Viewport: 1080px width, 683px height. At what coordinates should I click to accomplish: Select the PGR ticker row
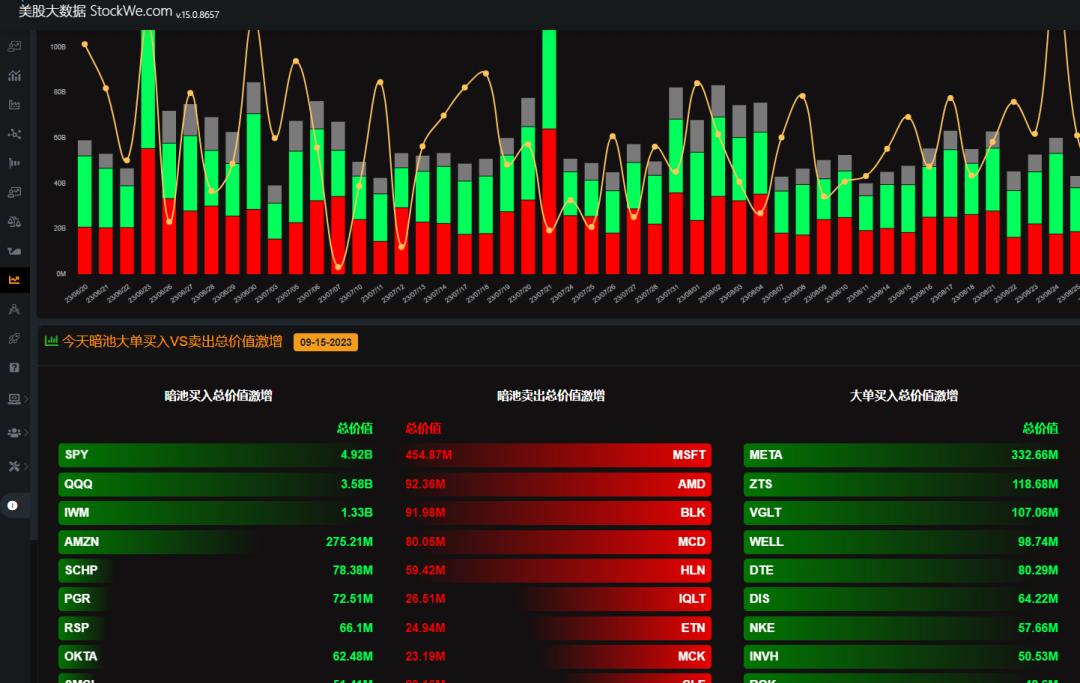click(218, 599)
